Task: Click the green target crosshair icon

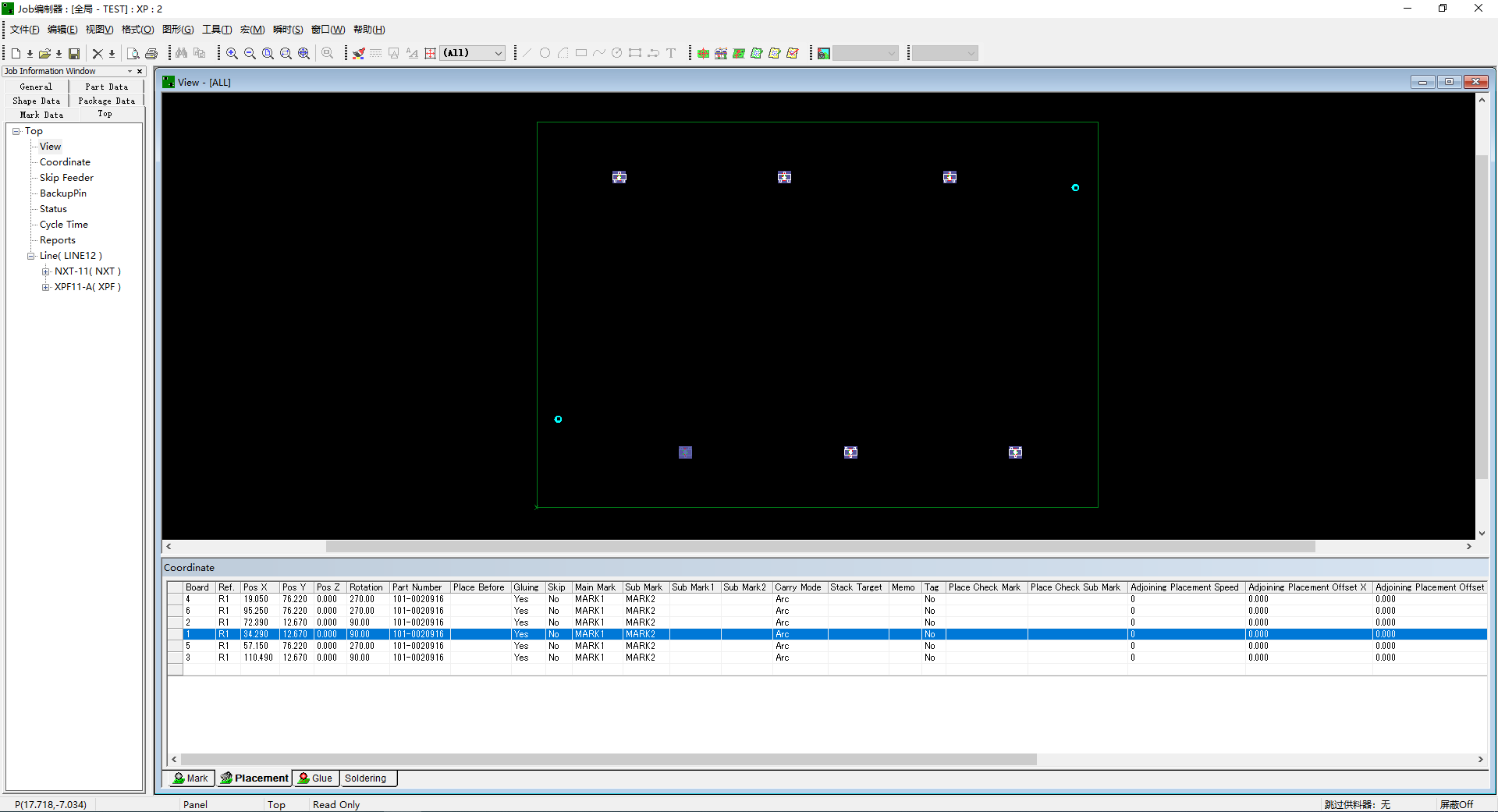Action: point(703,54)
